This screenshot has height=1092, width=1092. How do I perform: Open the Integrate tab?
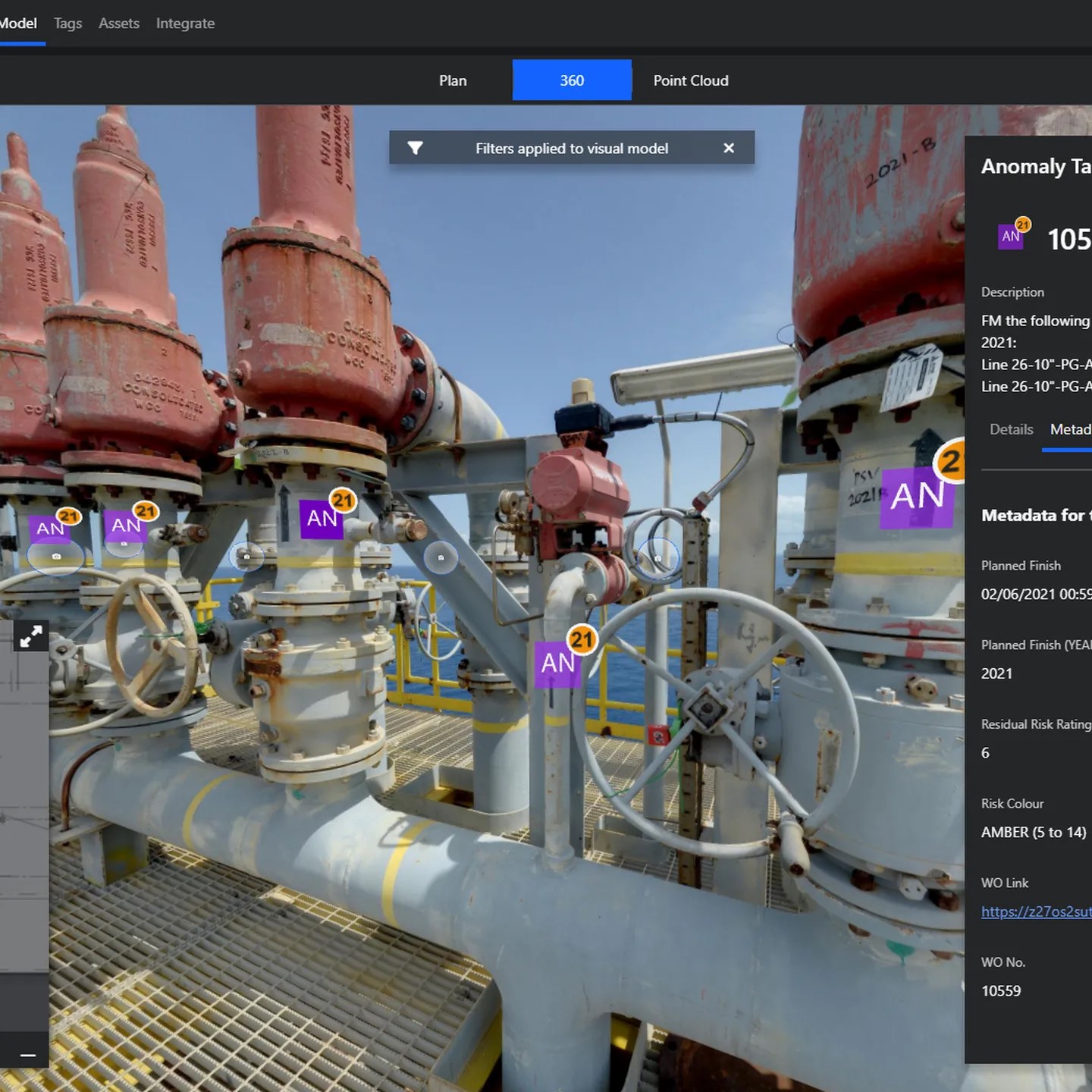[x=185, y=24]
